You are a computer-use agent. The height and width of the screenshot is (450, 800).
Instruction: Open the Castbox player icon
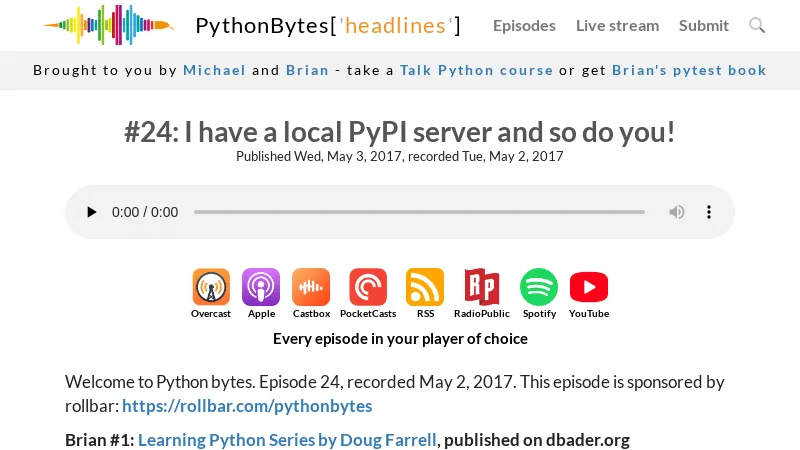pos(311,288)
